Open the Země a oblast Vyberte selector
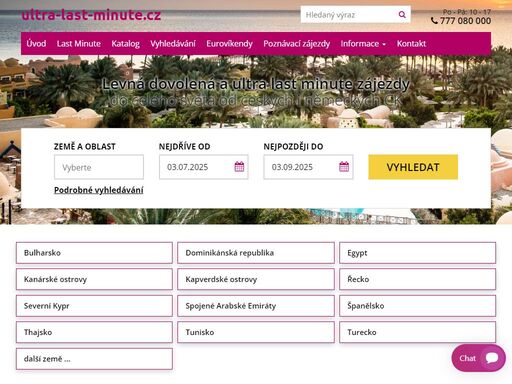Viewport: 512px width, 384px height. point(99,167)
